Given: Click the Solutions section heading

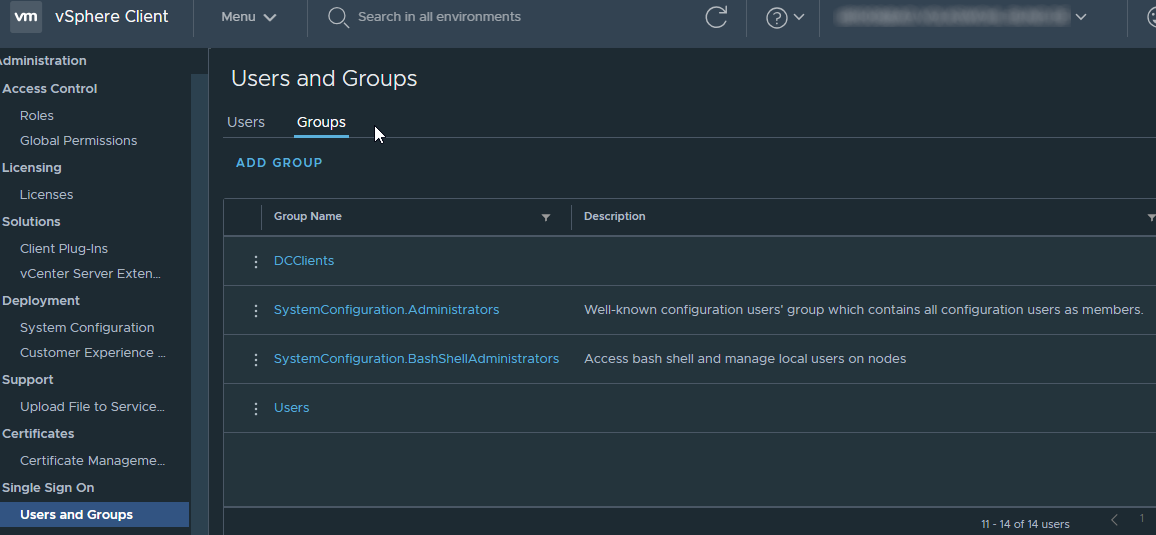Looking at the screenshot, I should [x=31, y=222].
